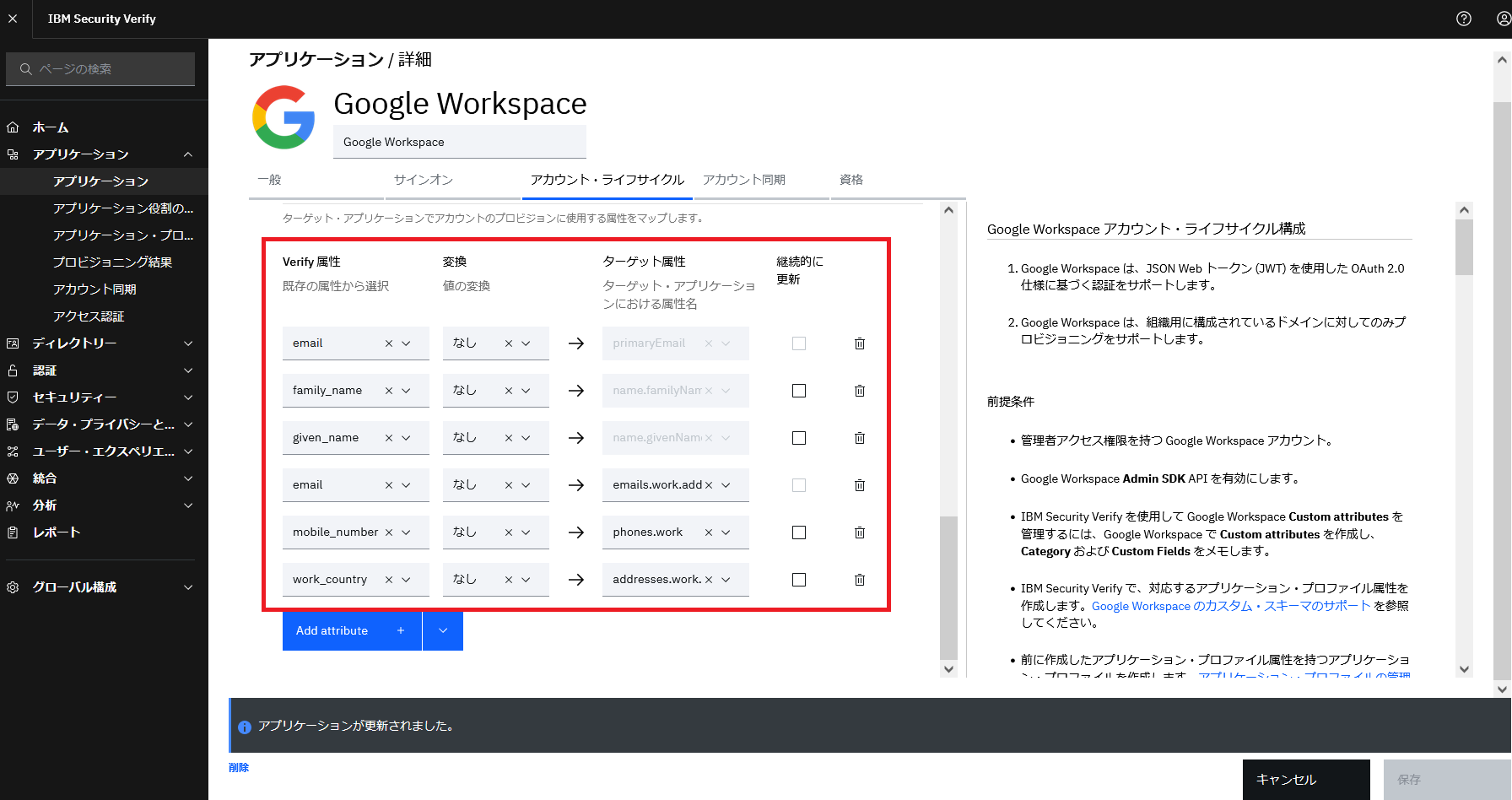Switch to the アカウント同期 tab
This screenshot has width=1512, height=800.
pos(761,180)
